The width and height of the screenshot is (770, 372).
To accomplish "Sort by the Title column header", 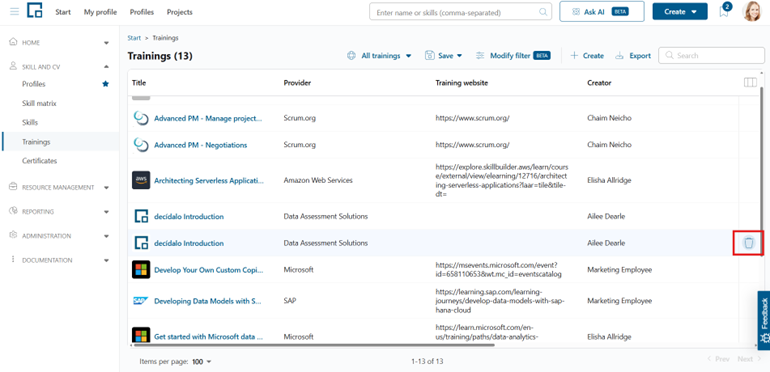I will [x=139, y=83].
